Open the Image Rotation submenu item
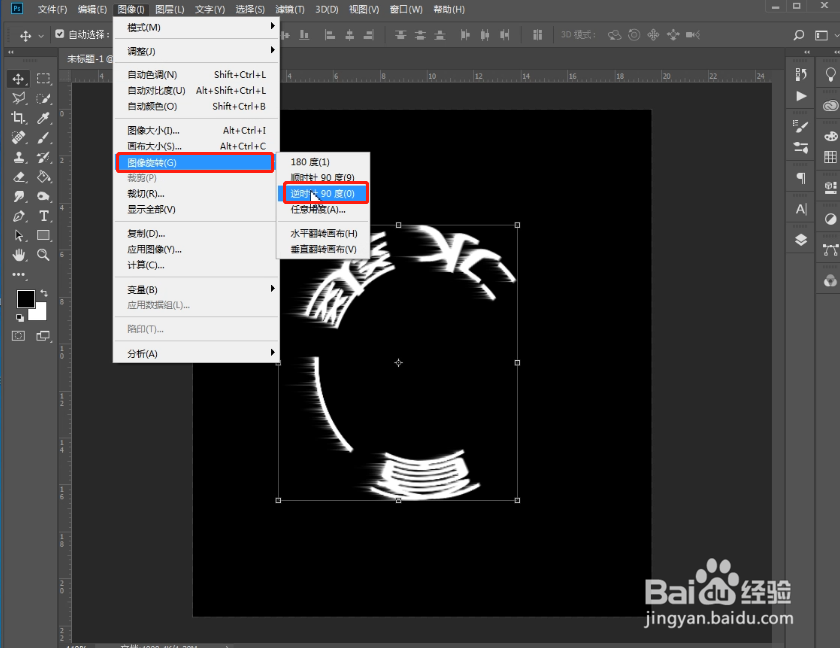 (195, 162)
